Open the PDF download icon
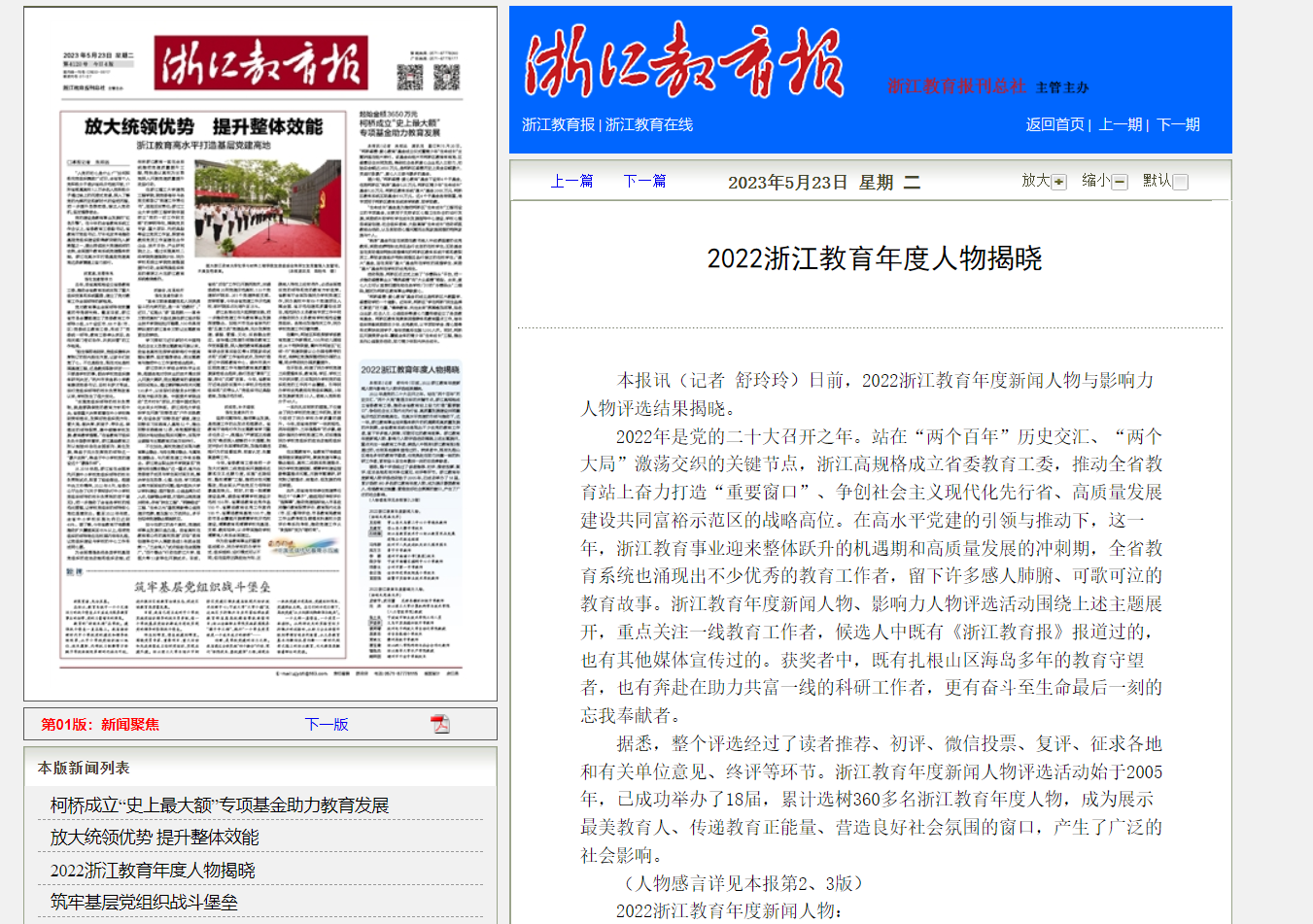The width and height of the screenshot is (1313, 924). pyautogui.click(x=440, y=724)
